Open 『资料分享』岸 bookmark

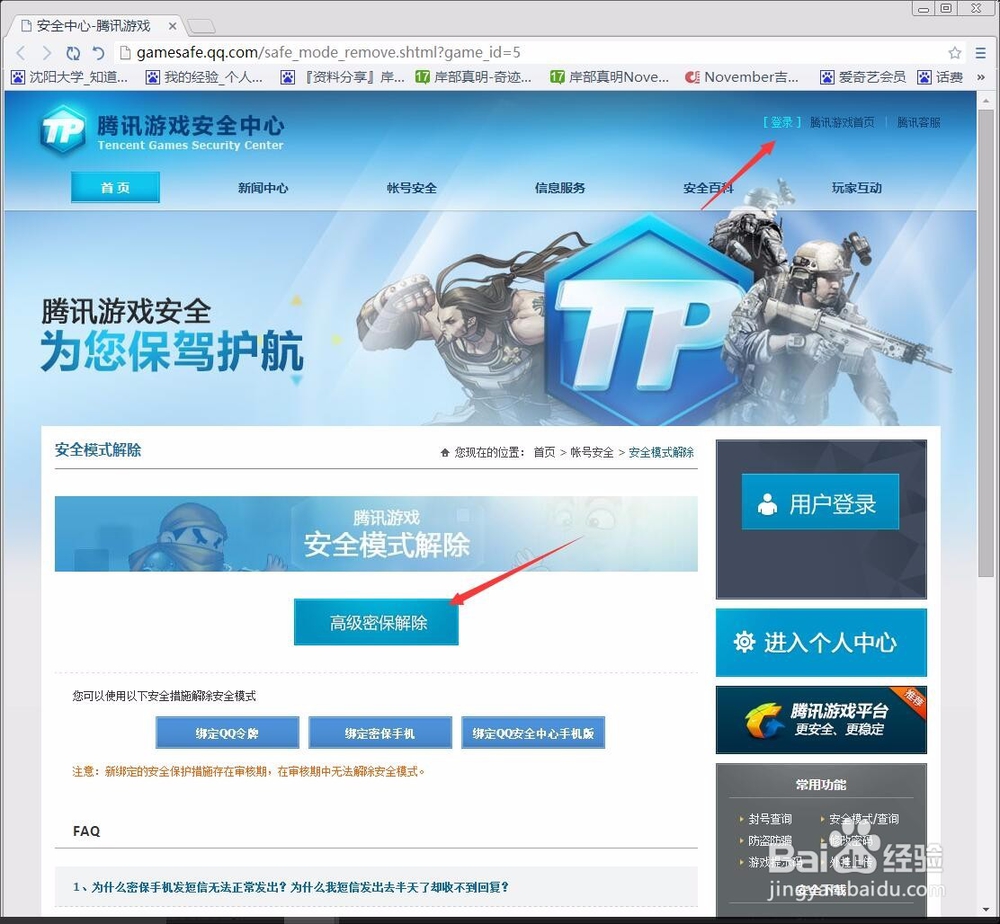(342, 77)
